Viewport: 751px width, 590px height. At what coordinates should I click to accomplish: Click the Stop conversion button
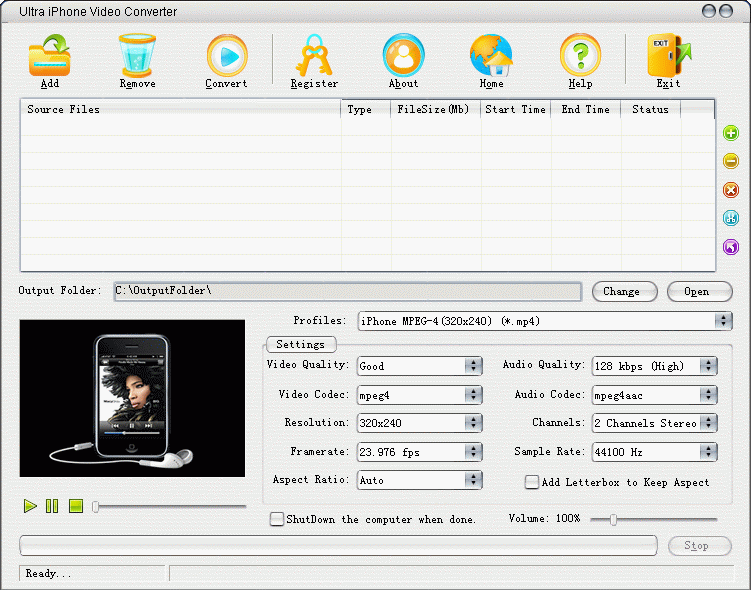point(699,545)
